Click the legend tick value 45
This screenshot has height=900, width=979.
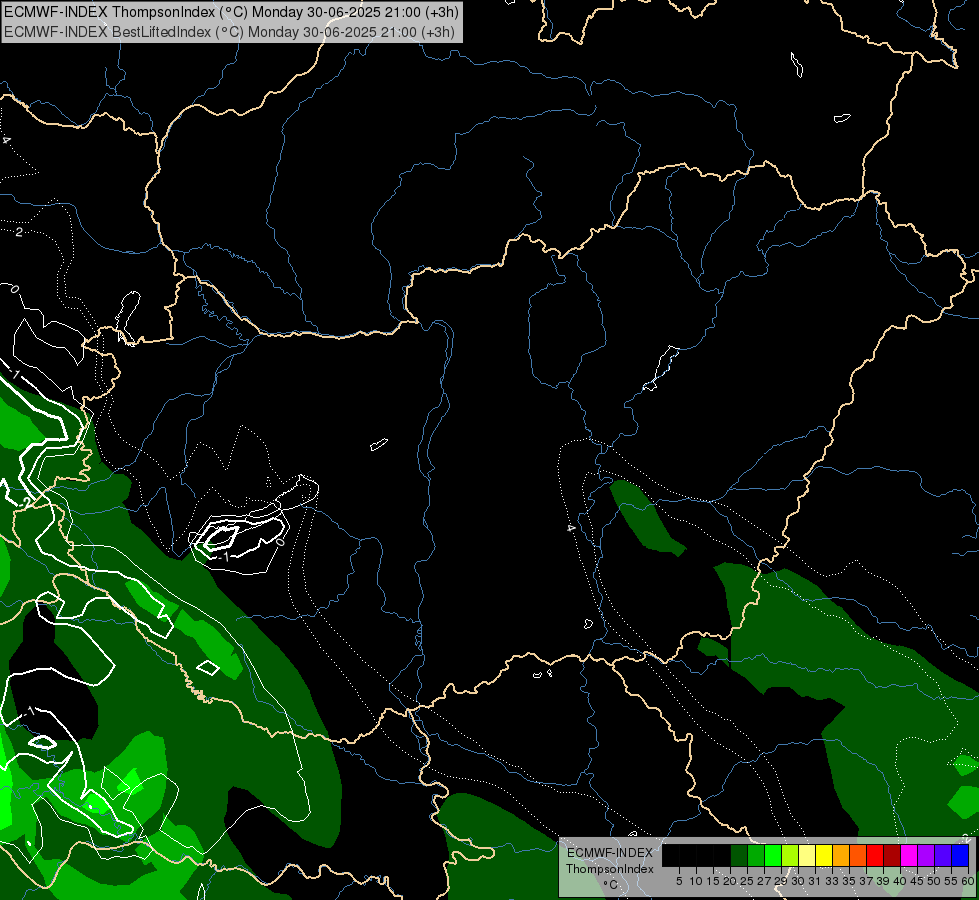[918, 881]
